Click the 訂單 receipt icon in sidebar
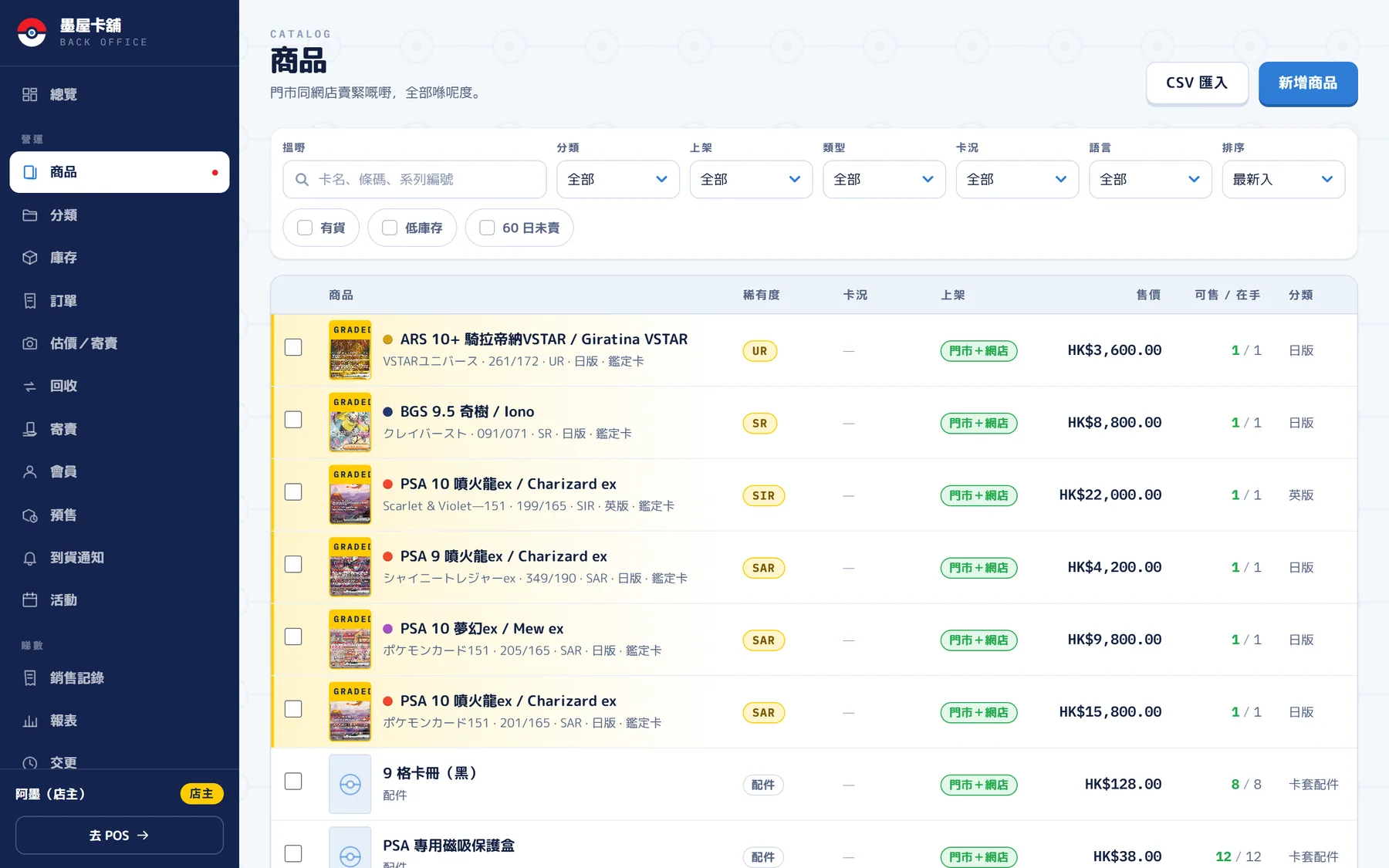This screenshot has width=1389, height=868. click(x=30, y=301)
